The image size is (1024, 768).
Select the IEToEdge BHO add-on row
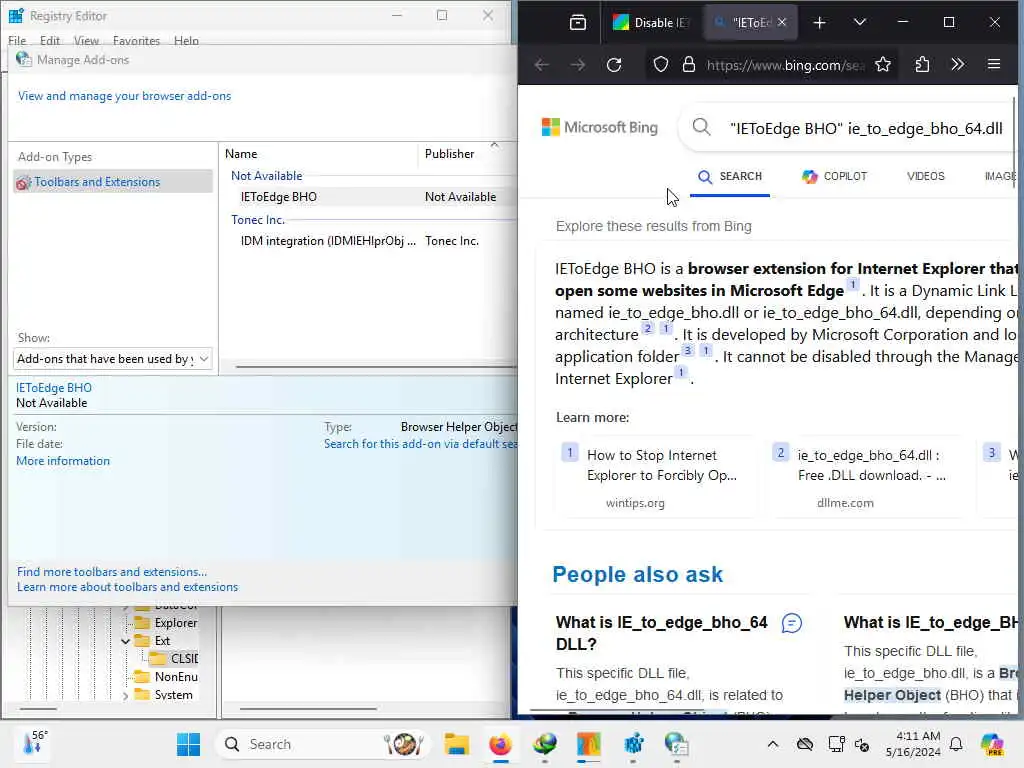click(x=369, y=197)
